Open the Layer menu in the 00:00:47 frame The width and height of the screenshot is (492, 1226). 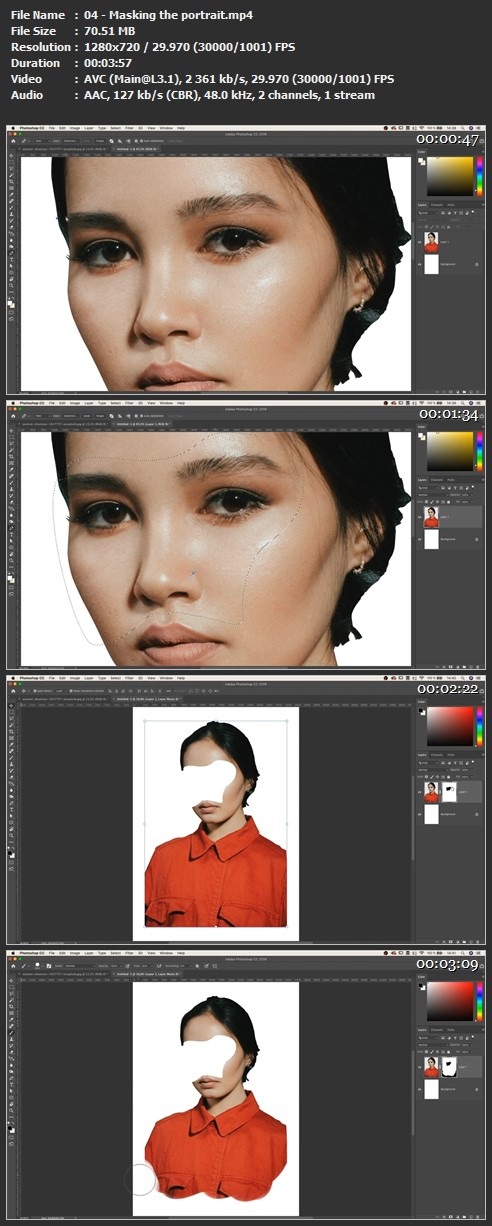tap(89, 128)
